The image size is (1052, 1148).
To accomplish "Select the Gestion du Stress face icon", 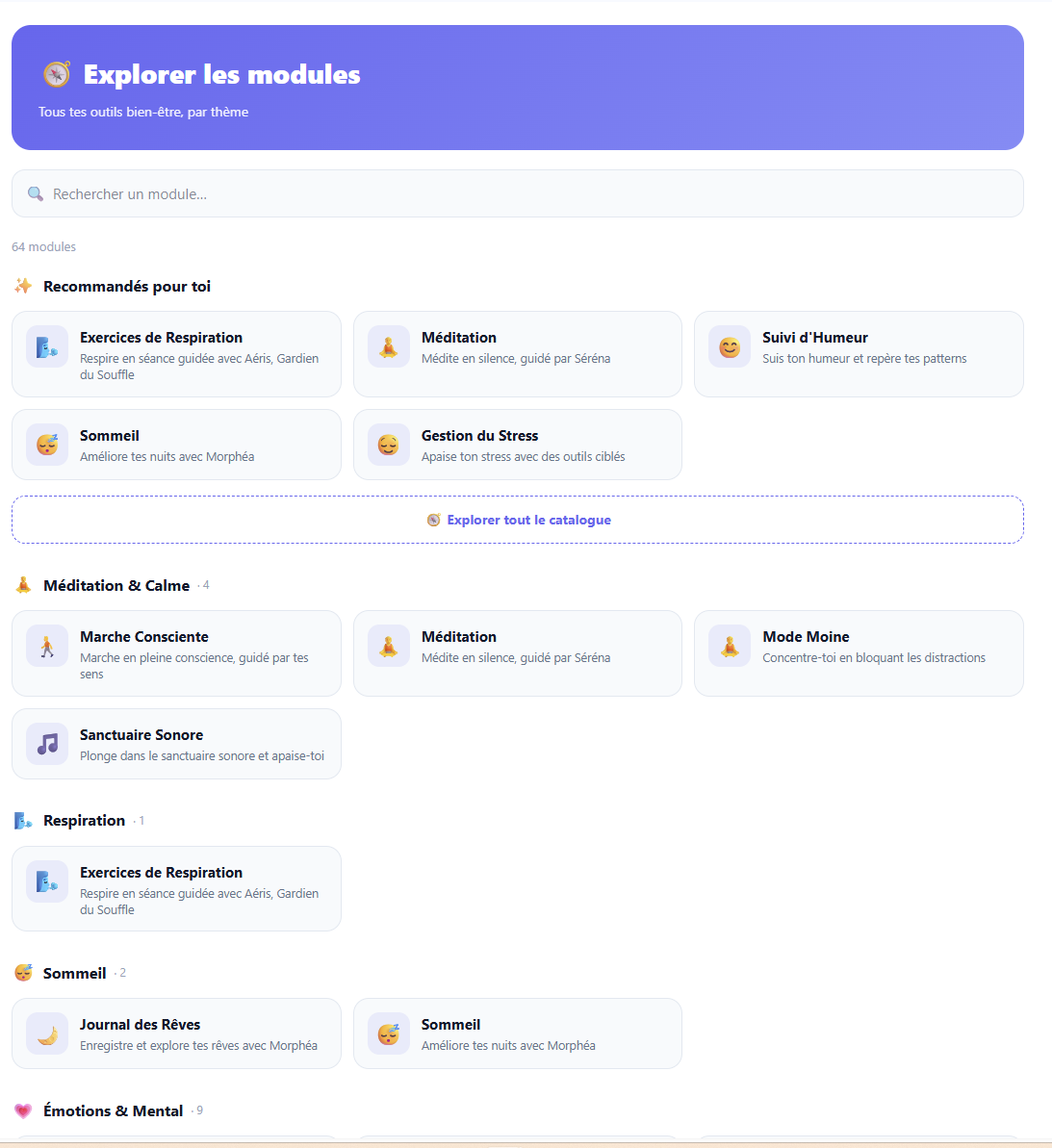I will click(388, 445).
